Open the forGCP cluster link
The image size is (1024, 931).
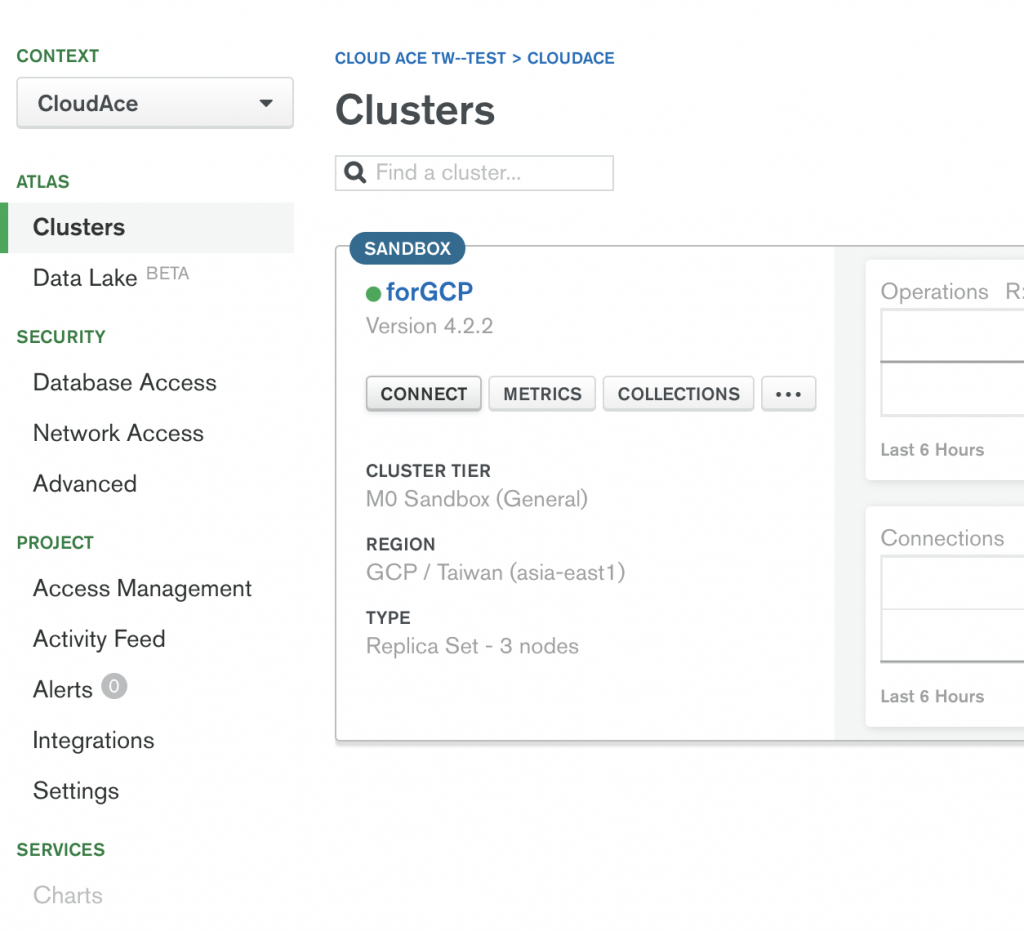[429, 292]
